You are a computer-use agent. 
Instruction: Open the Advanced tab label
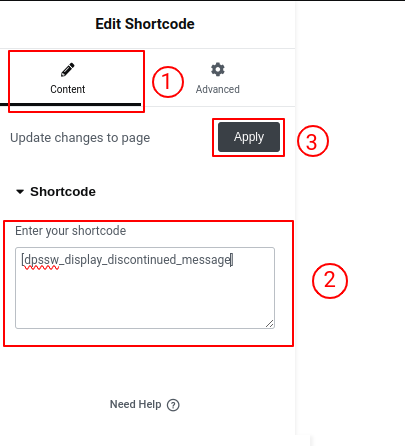click(x=218, y=89)
